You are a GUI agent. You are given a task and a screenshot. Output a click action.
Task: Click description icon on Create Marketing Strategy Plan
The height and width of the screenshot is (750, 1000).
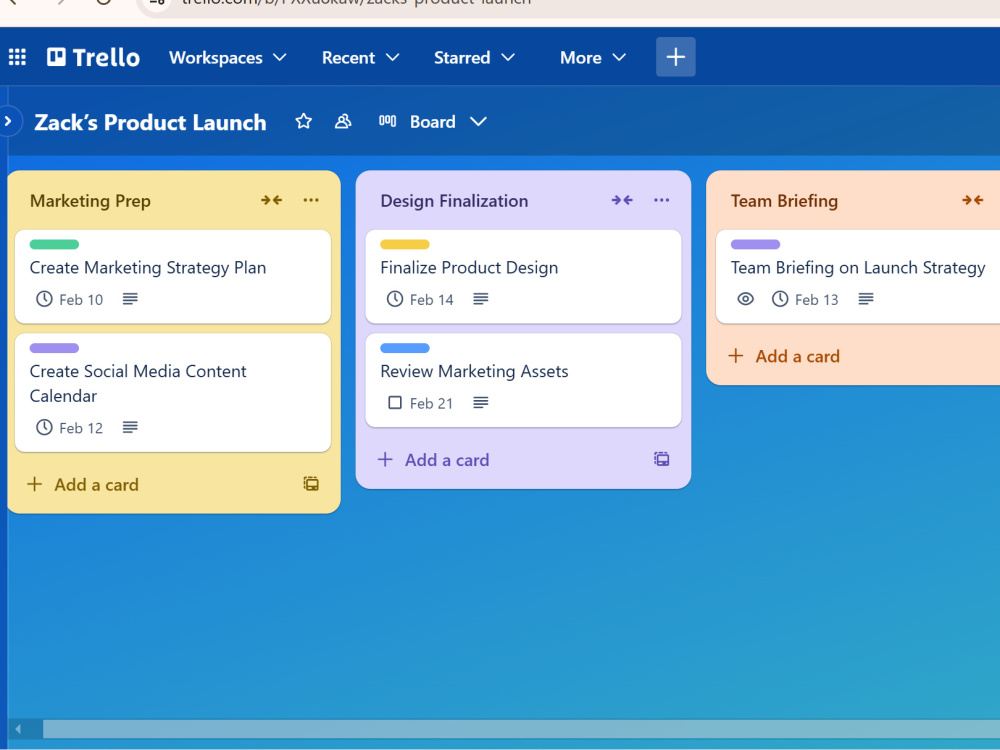click(130, 299)
